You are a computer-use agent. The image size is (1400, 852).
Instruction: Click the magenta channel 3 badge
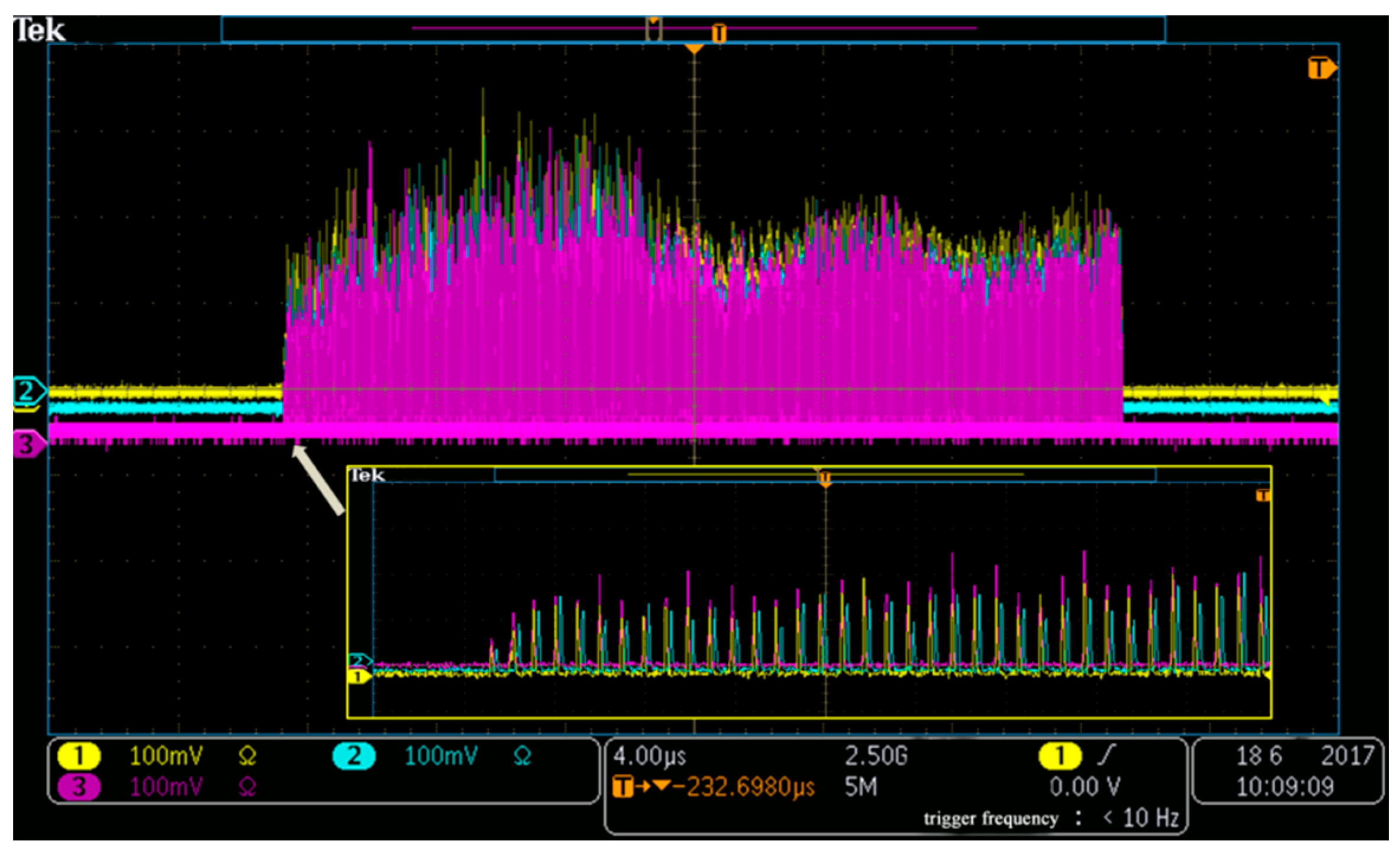tap(78, 787)
